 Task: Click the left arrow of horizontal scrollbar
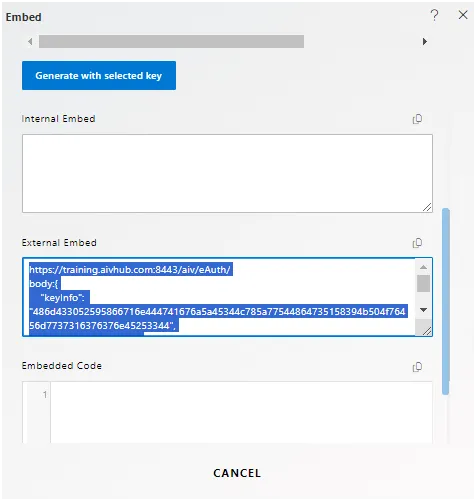pyautogui.click(x=30, y=42)
